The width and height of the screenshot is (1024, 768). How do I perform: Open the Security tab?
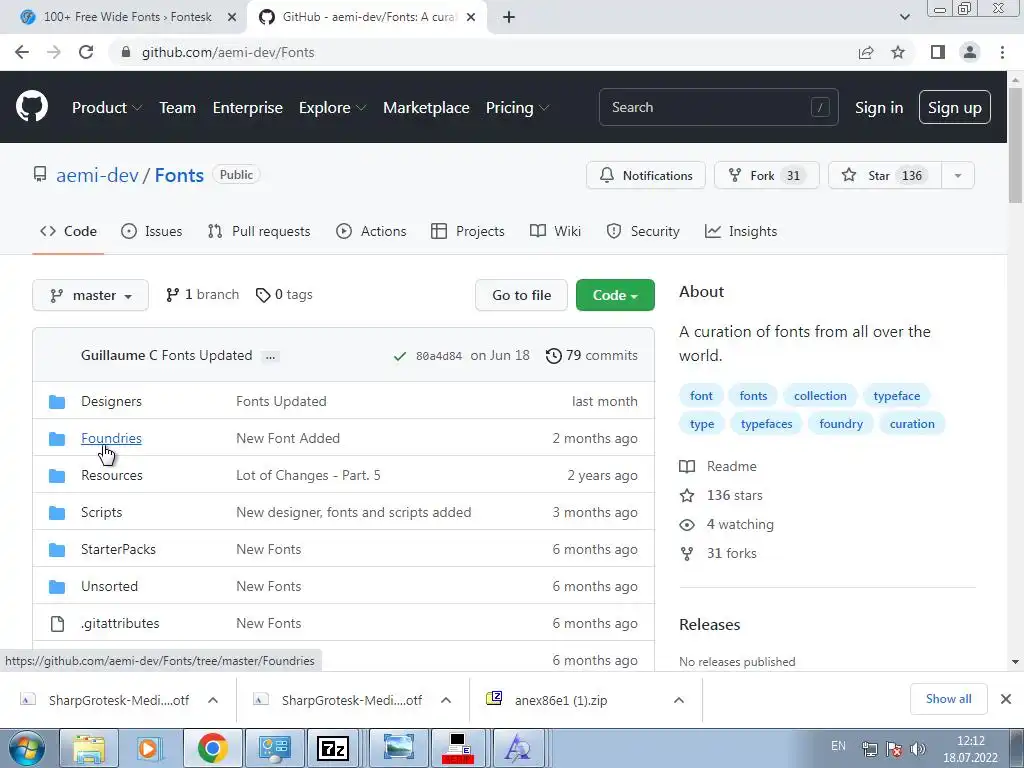point(643,231)
